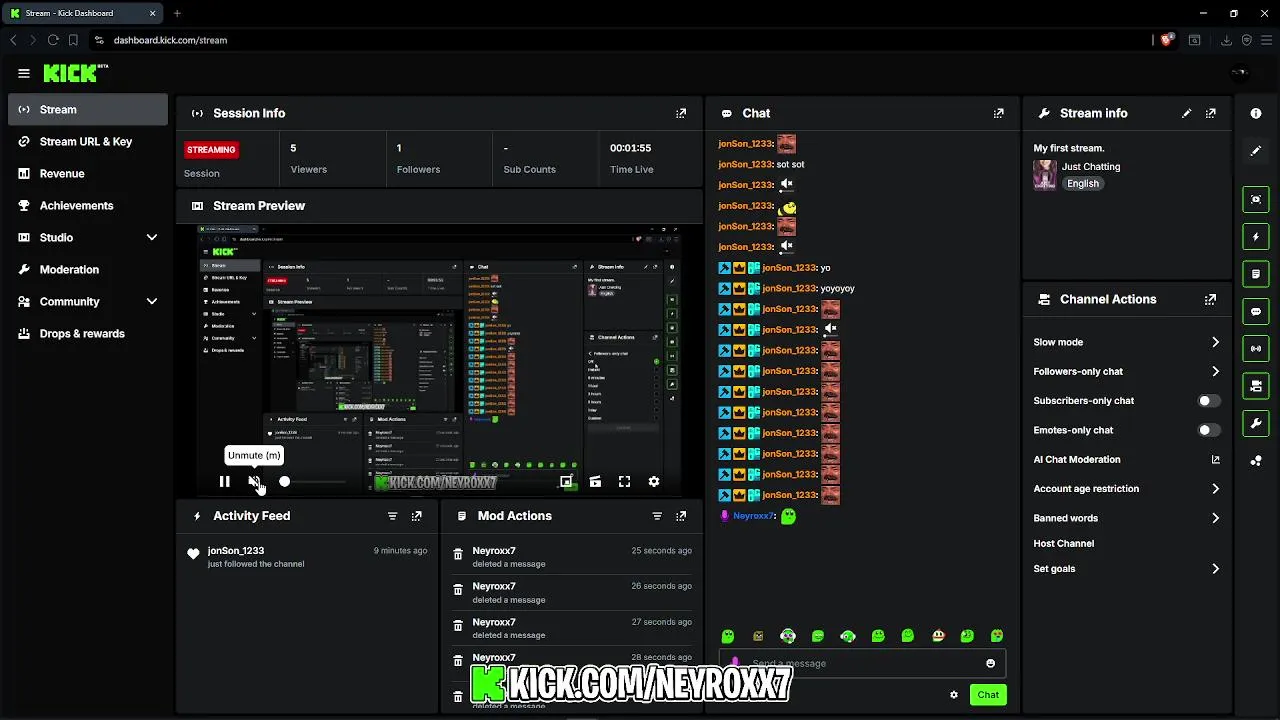1280x720 pixels.
Task: Open picture-in-picture for the stream preview
Action: point(566,482)
